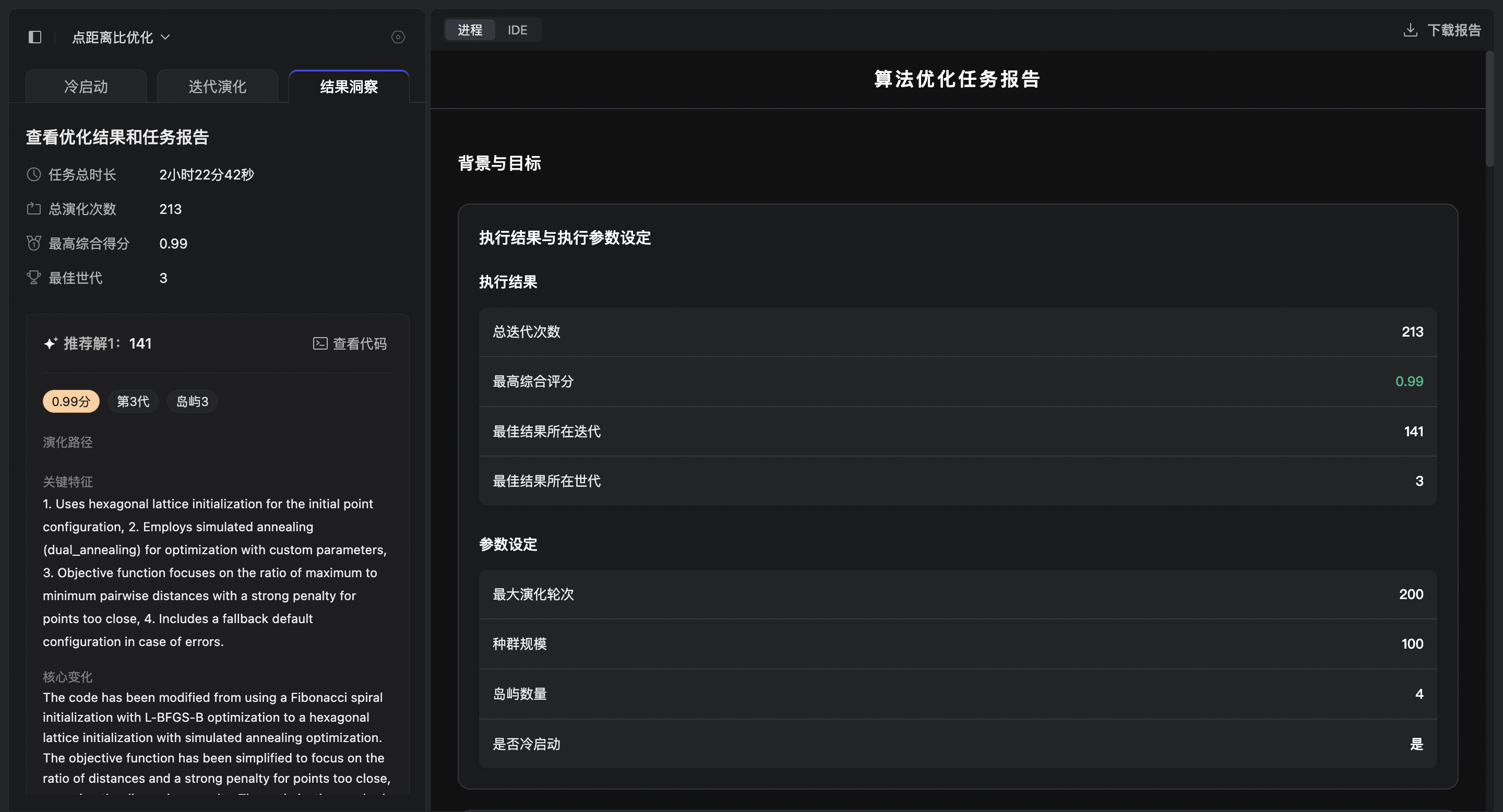Click the trophy icon beside 最佳世代
The image size is (1503, 812).
coord(34,278)
